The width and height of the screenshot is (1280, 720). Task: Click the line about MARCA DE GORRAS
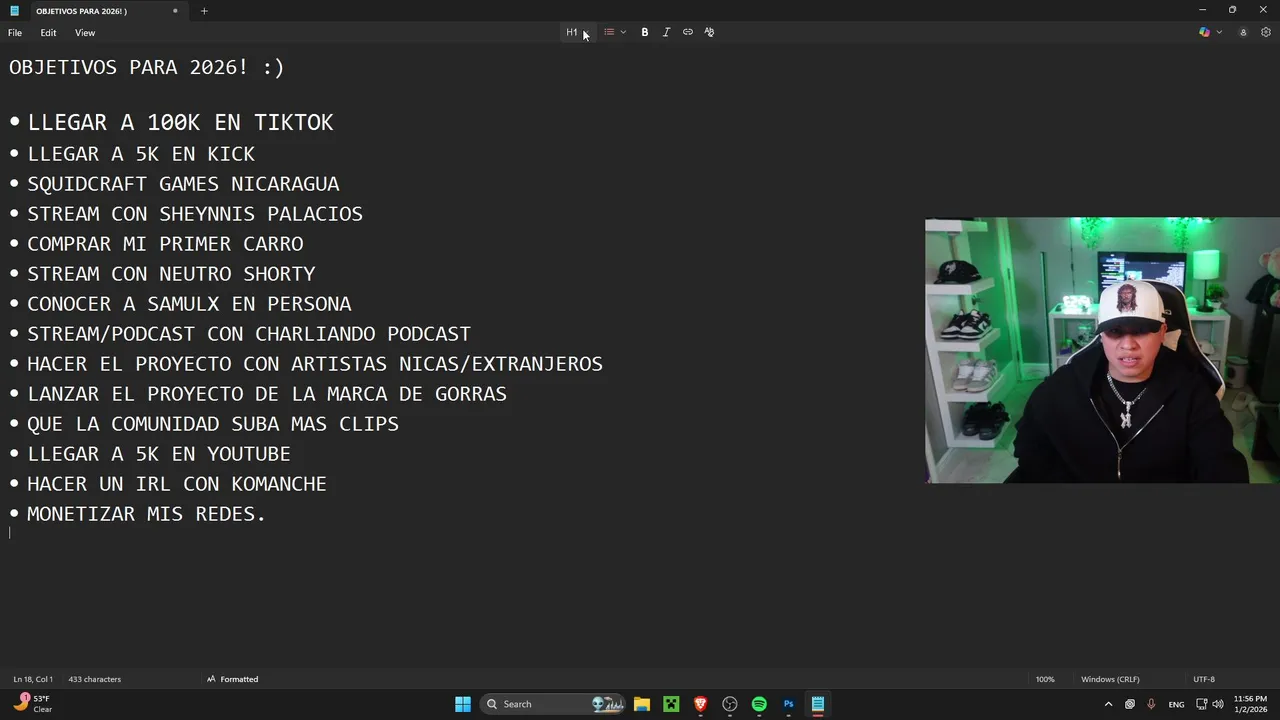click(267, 394)
